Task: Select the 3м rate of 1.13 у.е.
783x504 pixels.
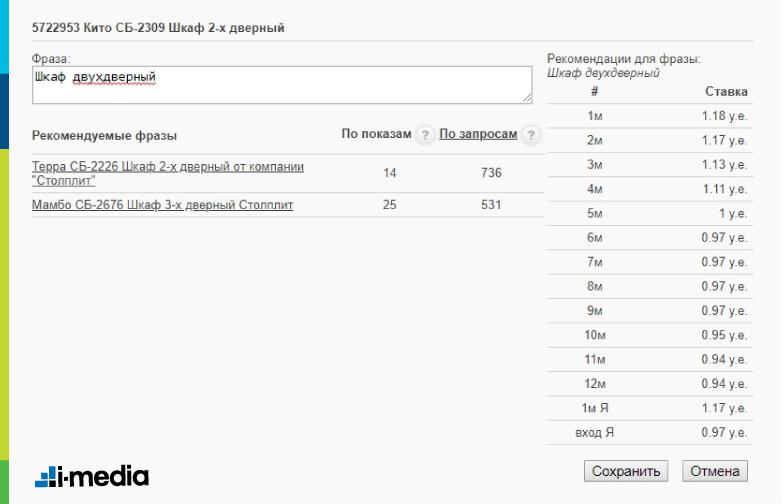Action: [x=650, y=165]
